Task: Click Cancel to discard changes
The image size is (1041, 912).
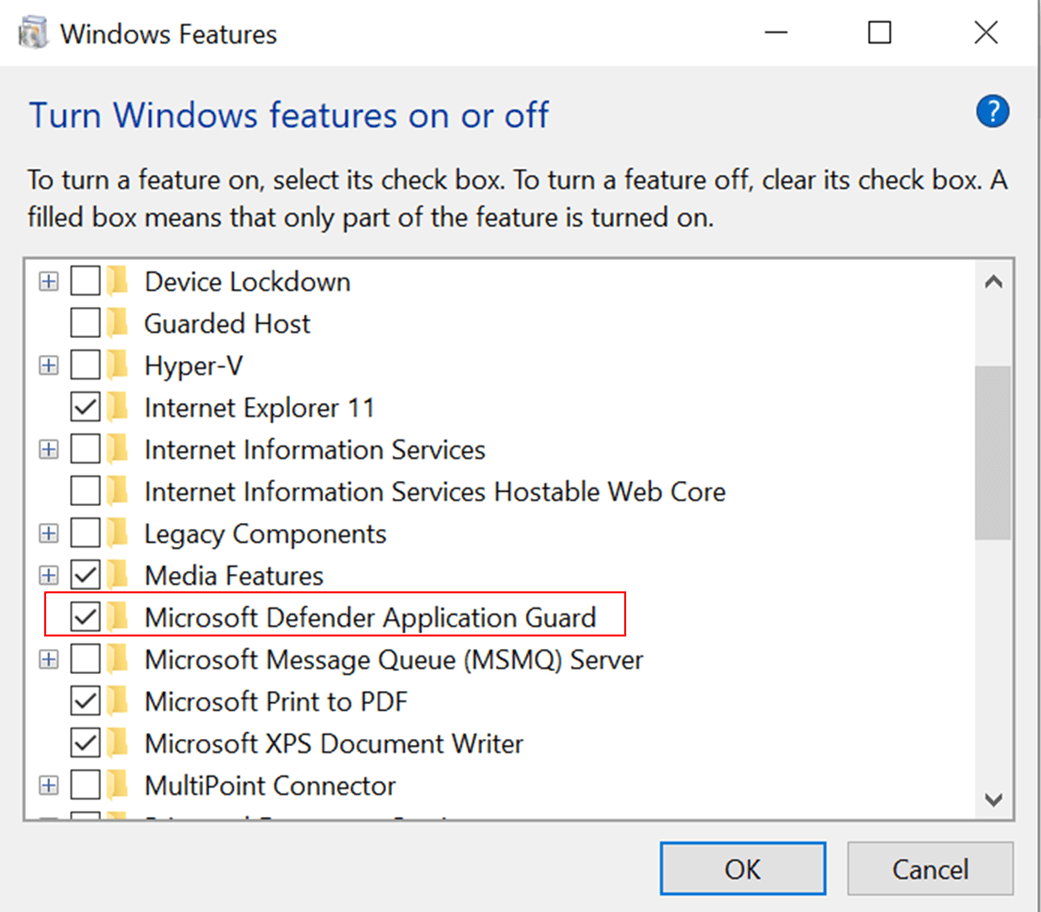Action: pos(930,868)
